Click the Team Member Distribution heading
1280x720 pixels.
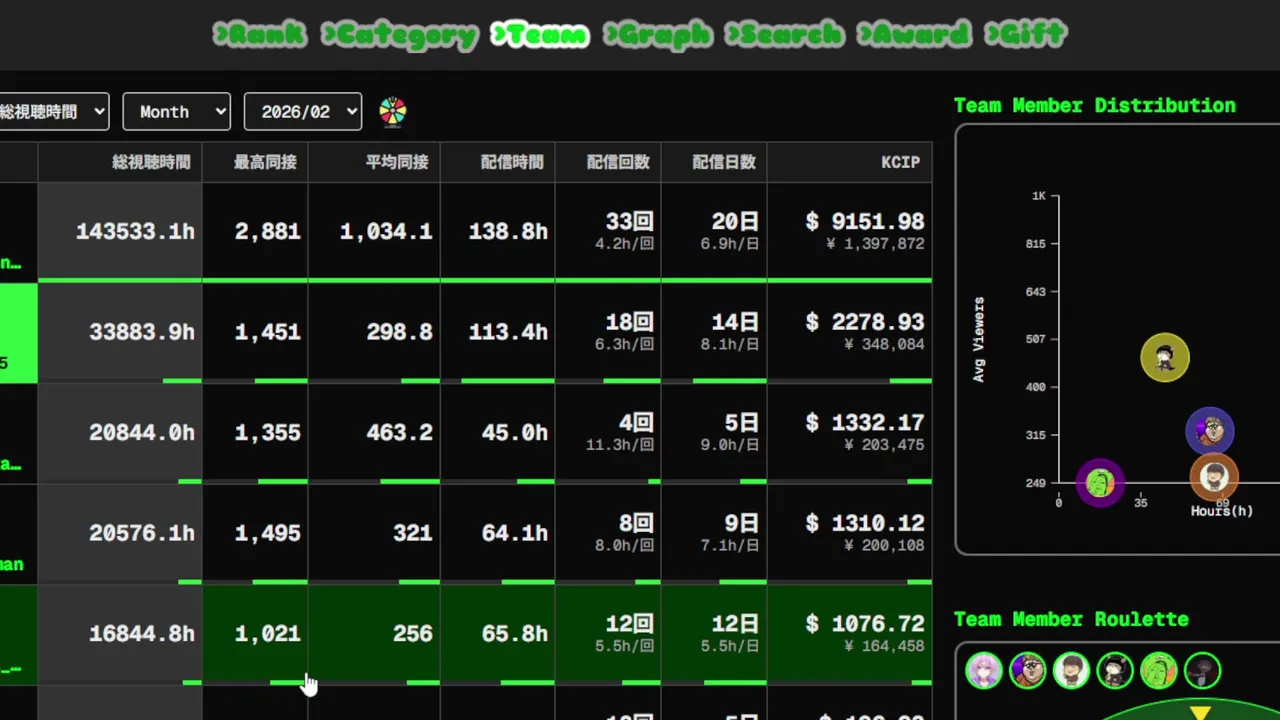coord(1095,105)
